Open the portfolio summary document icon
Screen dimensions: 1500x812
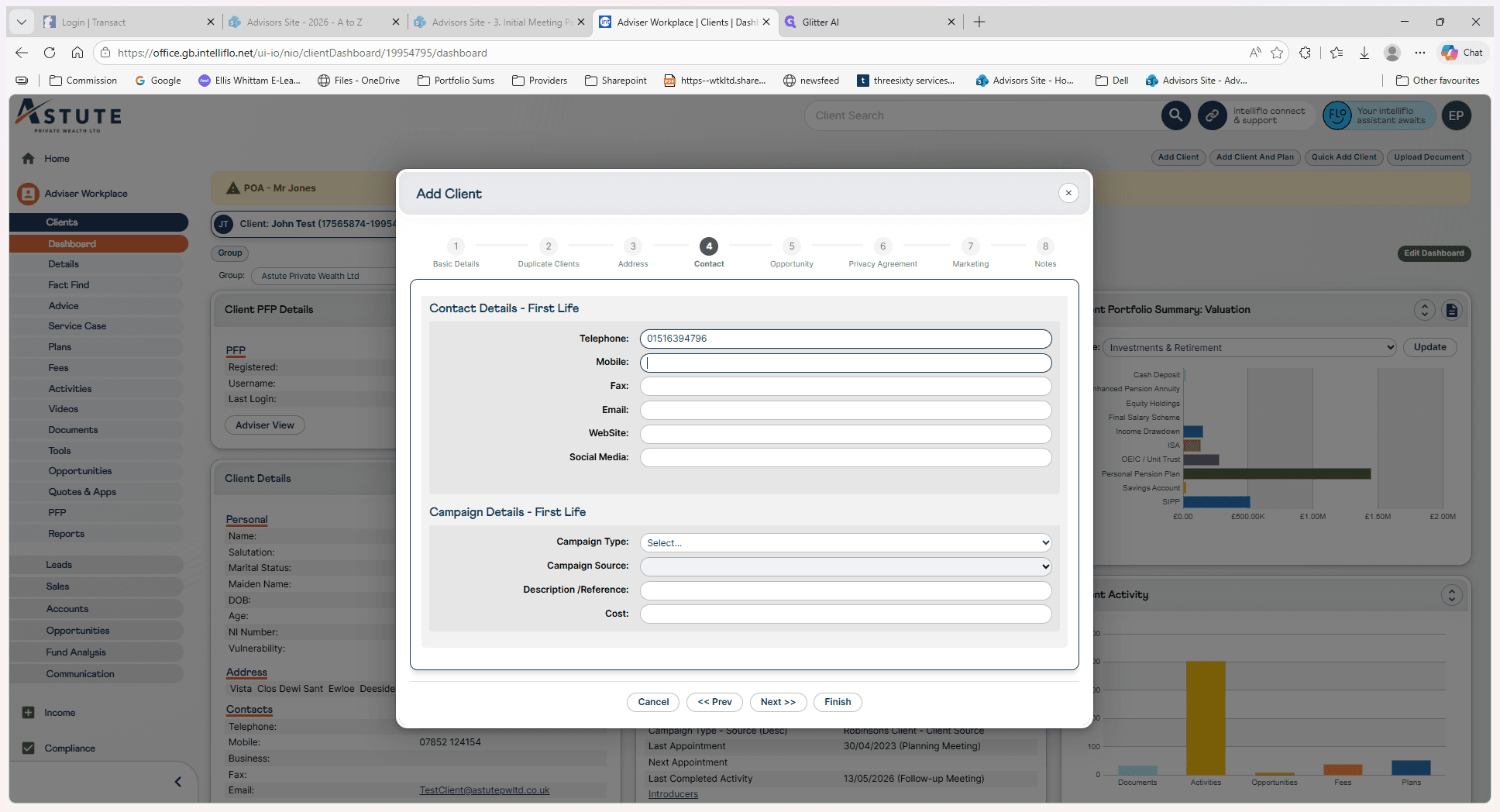tap(1452, 310)
